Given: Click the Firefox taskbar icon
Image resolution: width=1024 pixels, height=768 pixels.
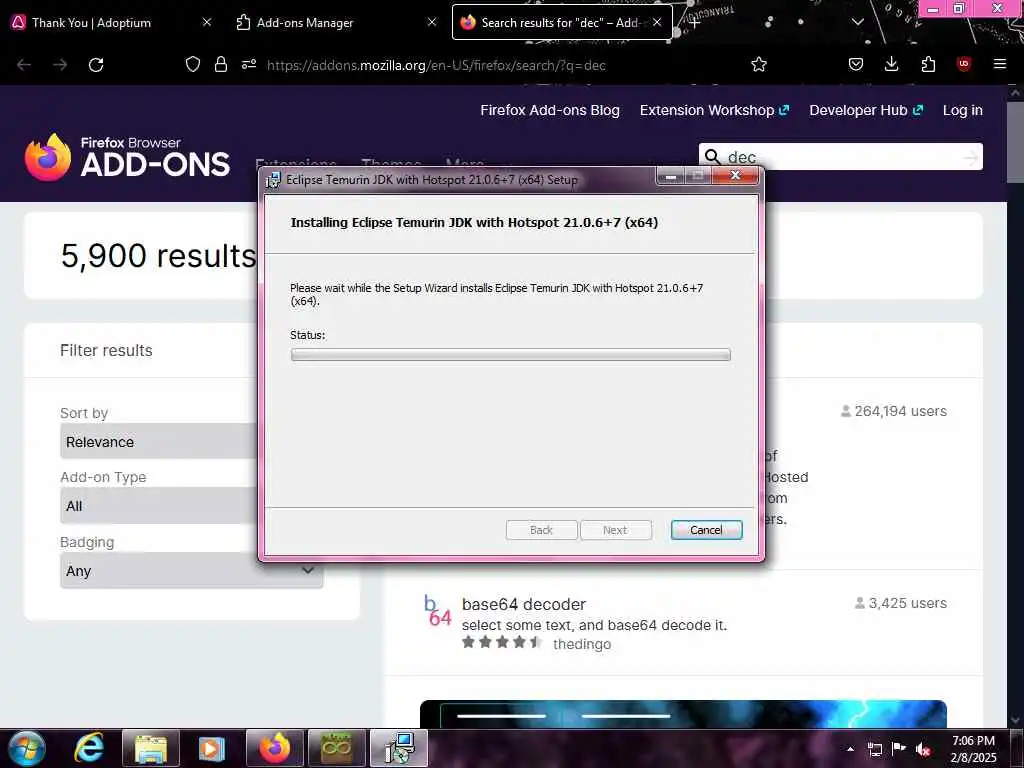Looking at the screenshot, I should (274, 748).
